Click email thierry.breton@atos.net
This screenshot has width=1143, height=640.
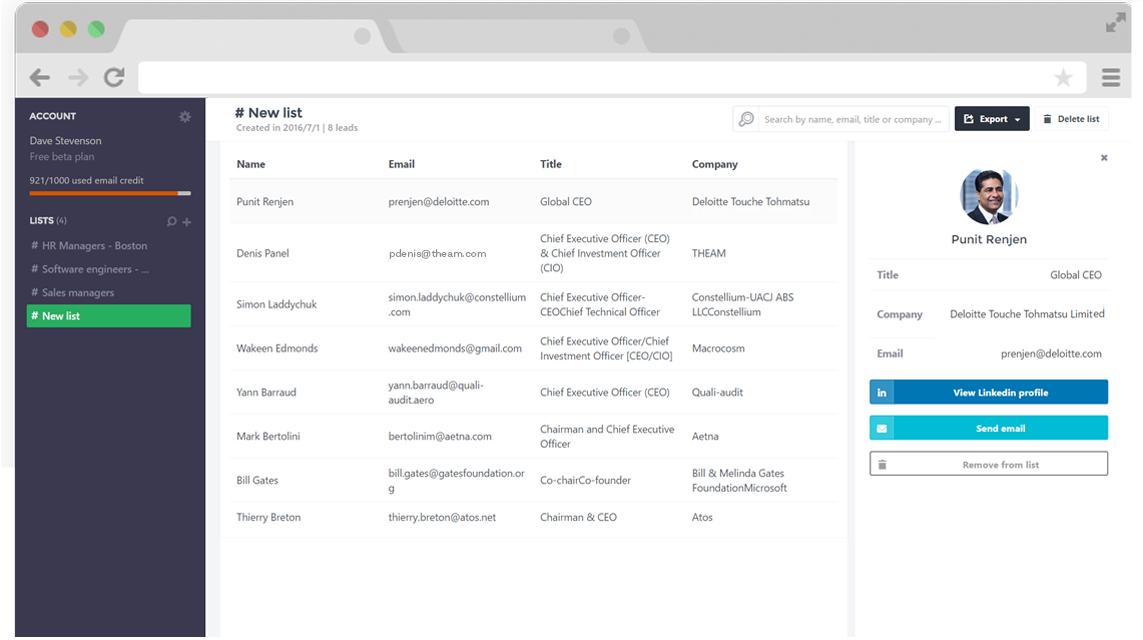[x=442, y=517]
